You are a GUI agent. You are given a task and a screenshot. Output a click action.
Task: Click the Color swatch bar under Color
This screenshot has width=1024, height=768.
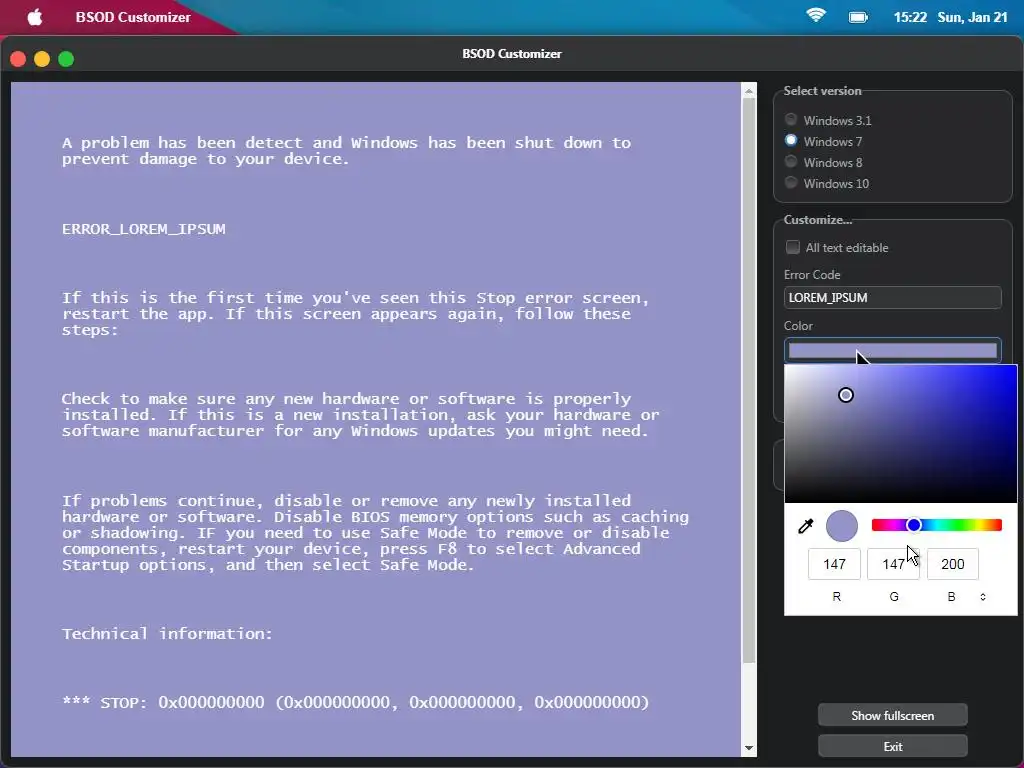click(892, 351)
